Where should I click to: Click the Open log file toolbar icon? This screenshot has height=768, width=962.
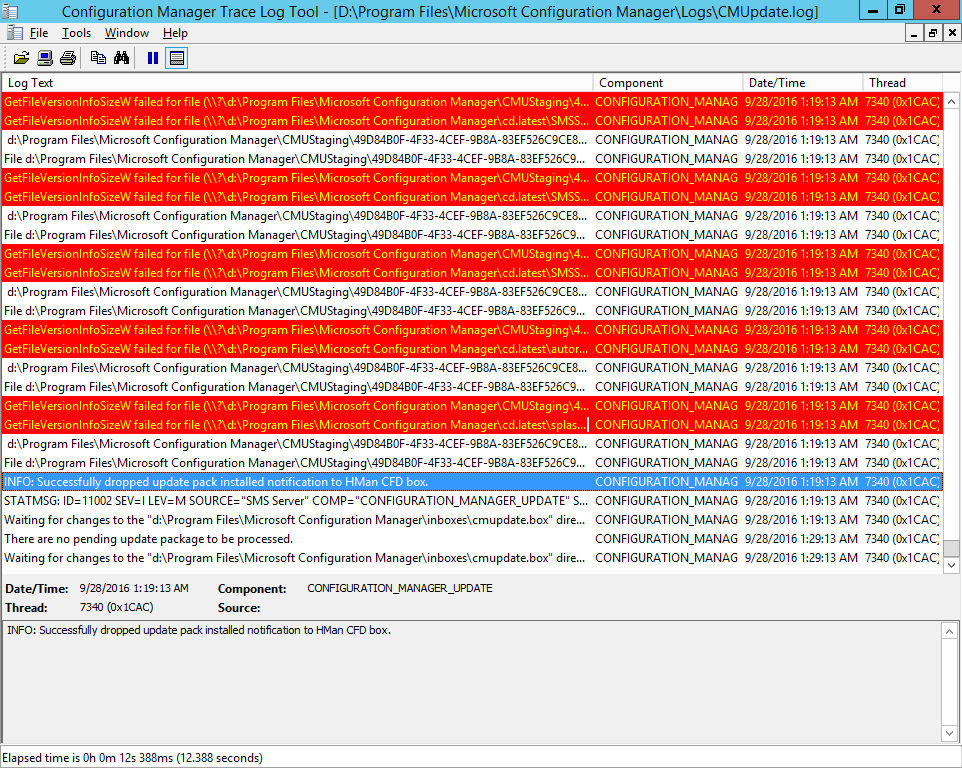tap(21, 58)
